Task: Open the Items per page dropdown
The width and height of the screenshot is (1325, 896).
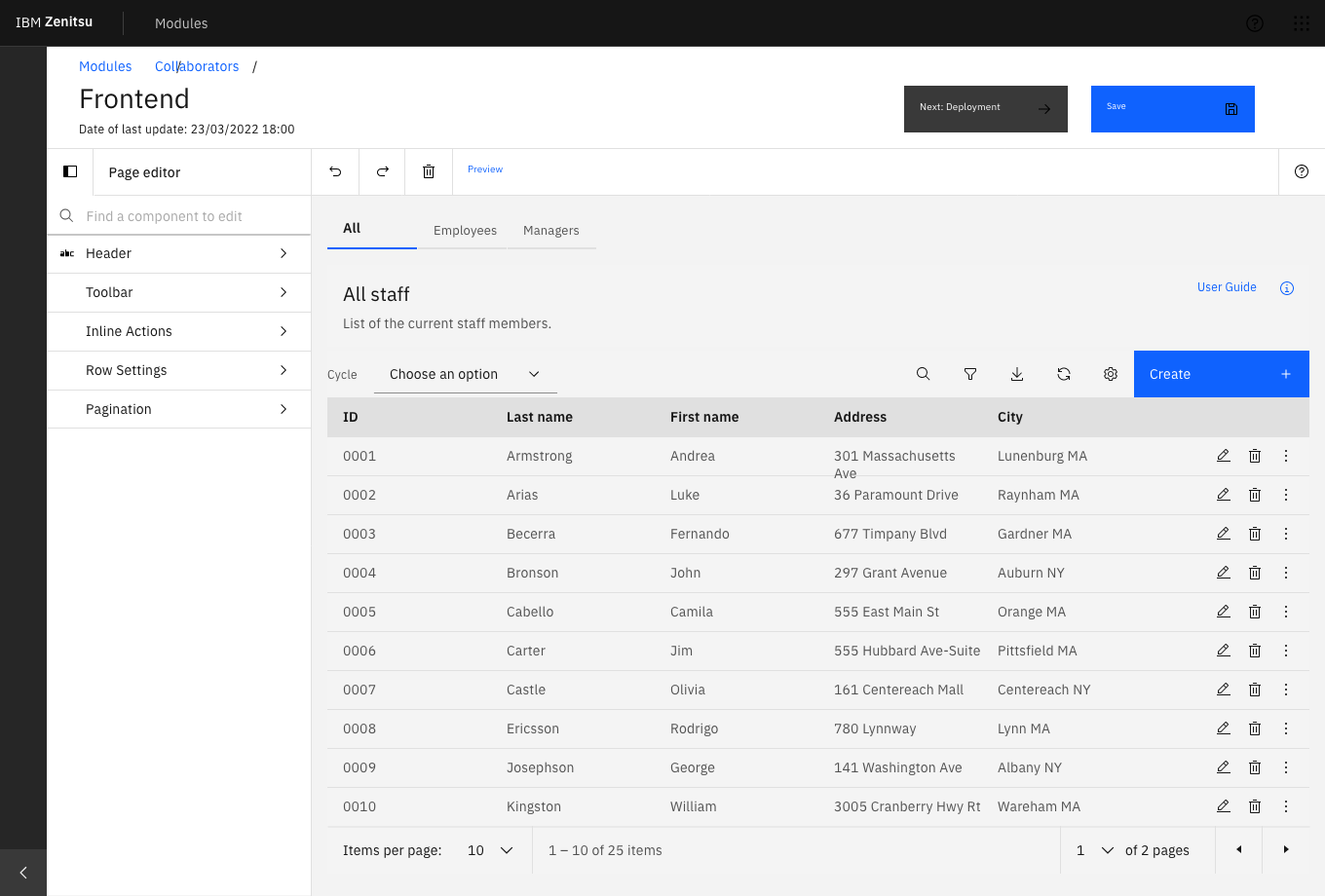Action: [x=490, y=850]
